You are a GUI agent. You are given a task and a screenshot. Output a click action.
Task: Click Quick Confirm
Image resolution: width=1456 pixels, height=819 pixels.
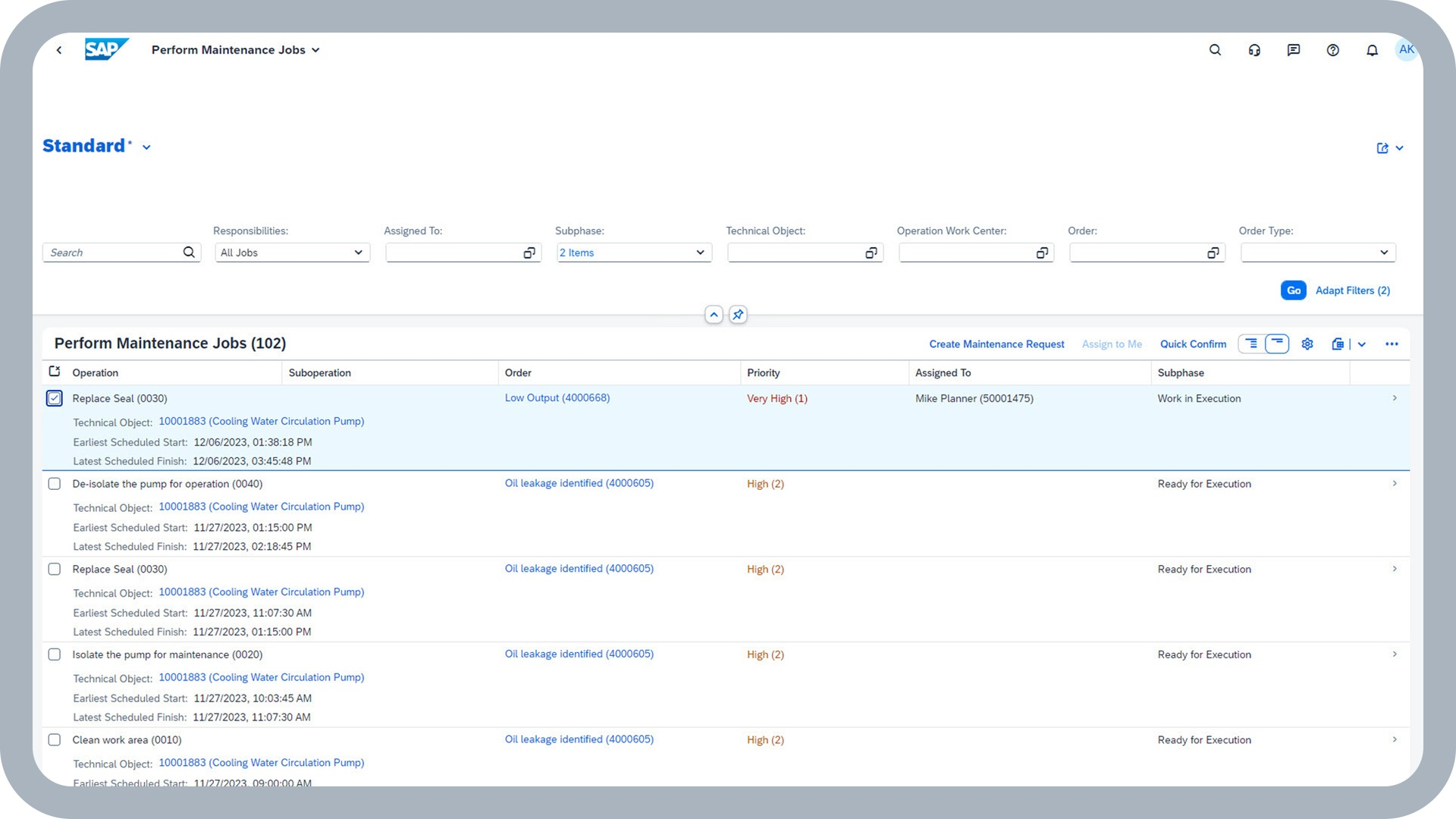tap(1193, 344)
